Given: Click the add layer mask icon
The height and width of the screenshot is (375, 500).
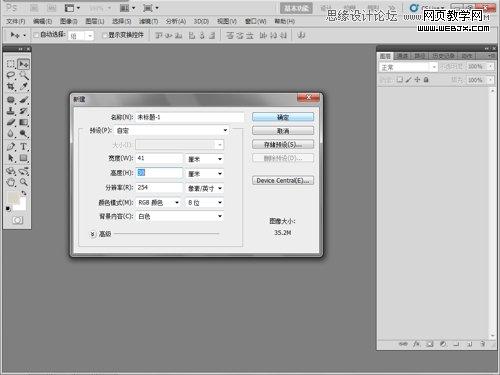Looking at the screenshot, I should (430, 344).
